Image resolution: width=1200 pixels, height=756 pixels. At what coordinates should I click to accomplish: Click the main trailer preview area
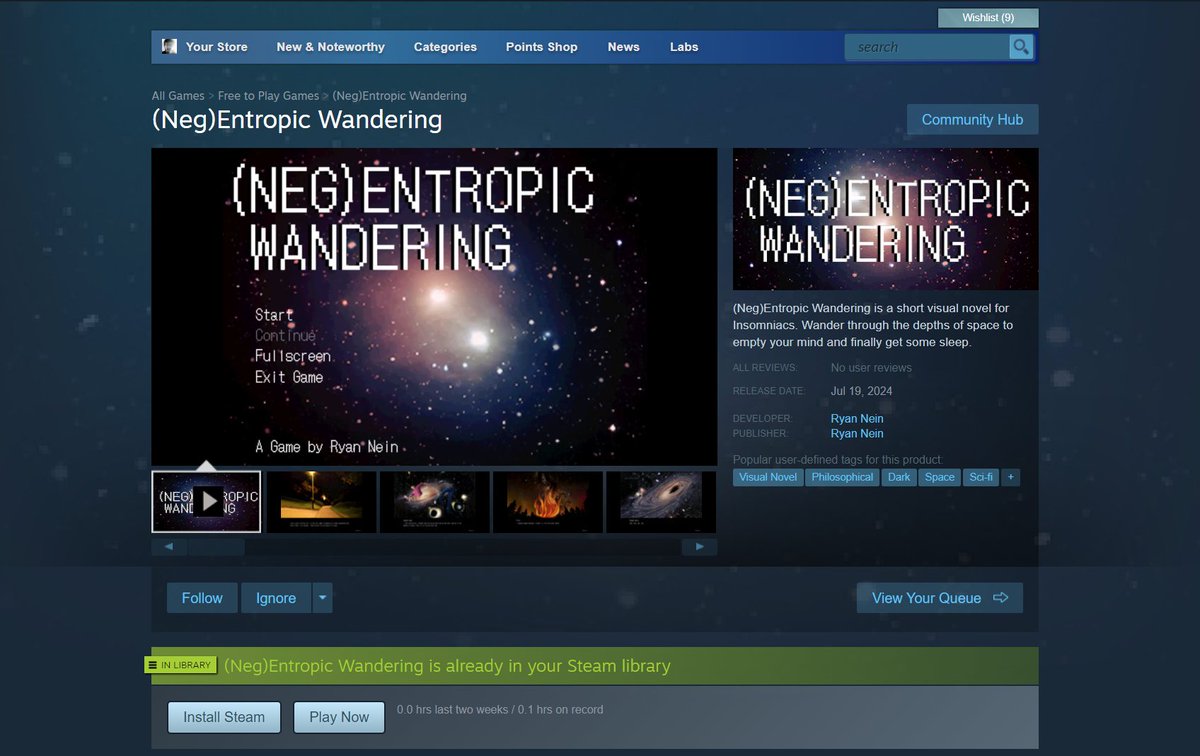[434, 307]
